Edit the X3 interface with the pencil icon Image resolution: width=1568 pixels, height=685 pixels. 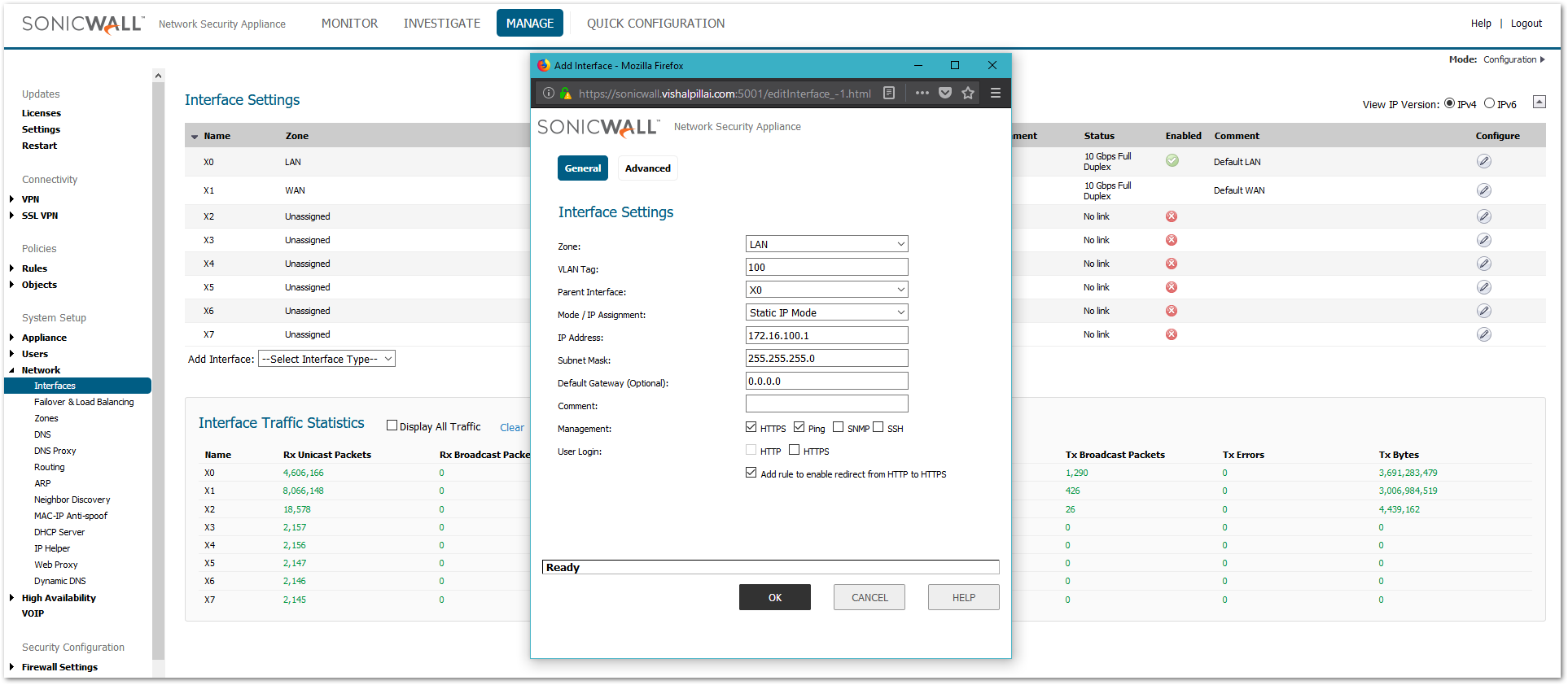[x=1484, y=240]
